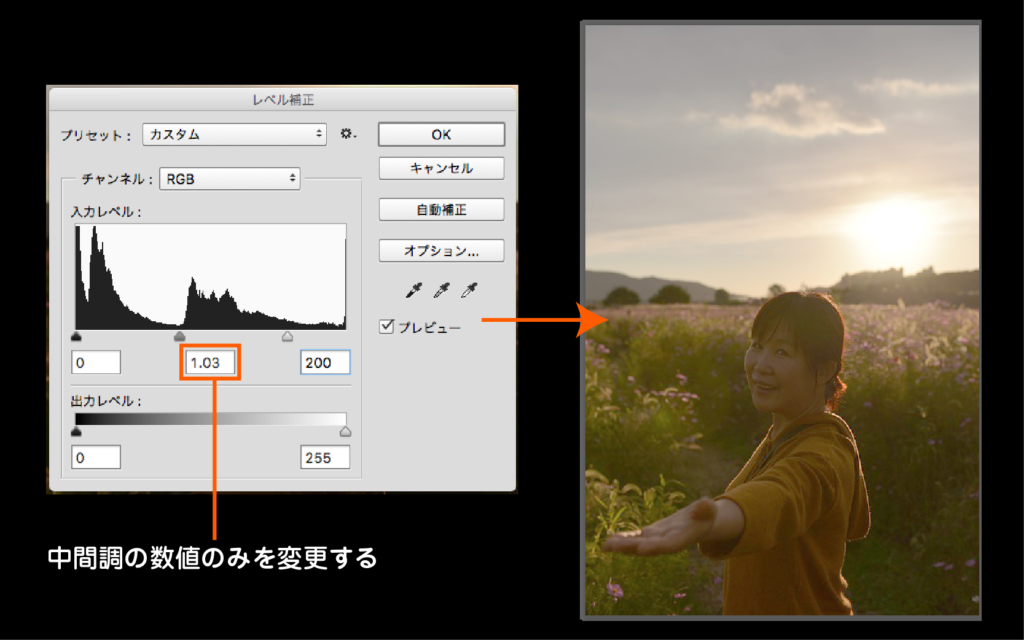
Task: Select the gray point eyedropper tool
Action: pyautogui.click(x=442, y=290)
